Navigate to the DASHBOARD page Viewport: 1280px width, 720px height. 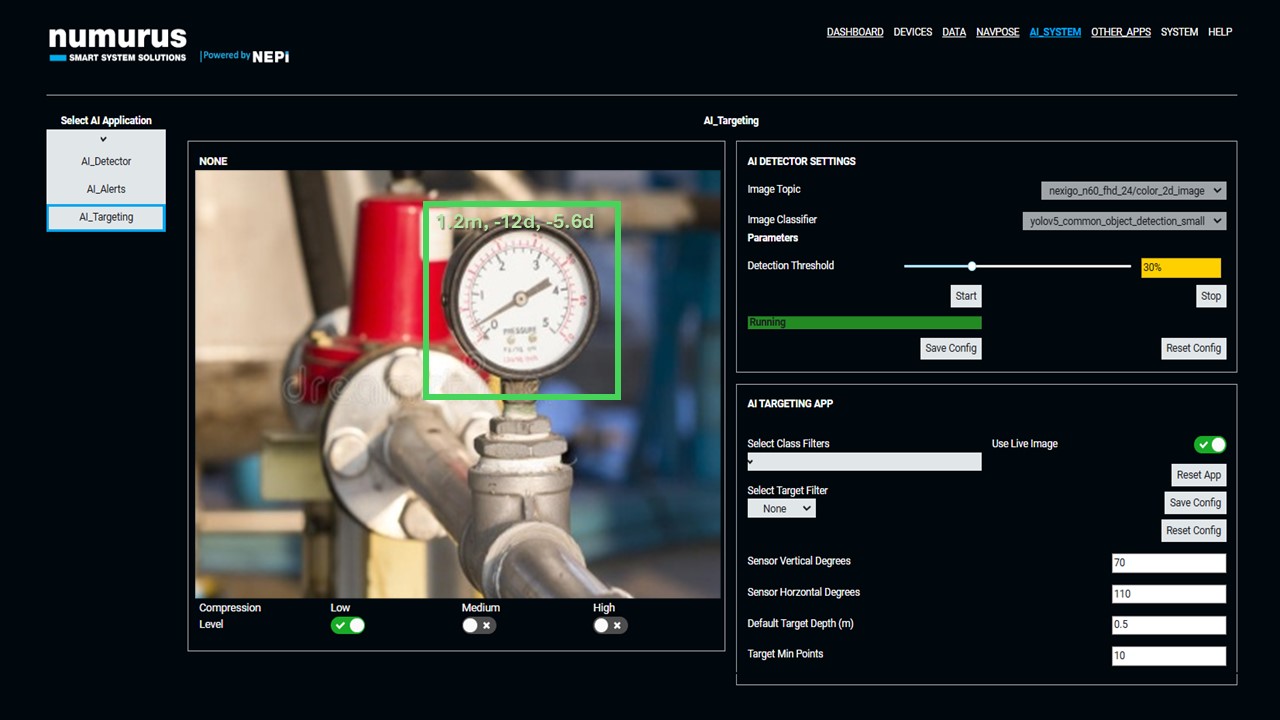pos(855,31)
